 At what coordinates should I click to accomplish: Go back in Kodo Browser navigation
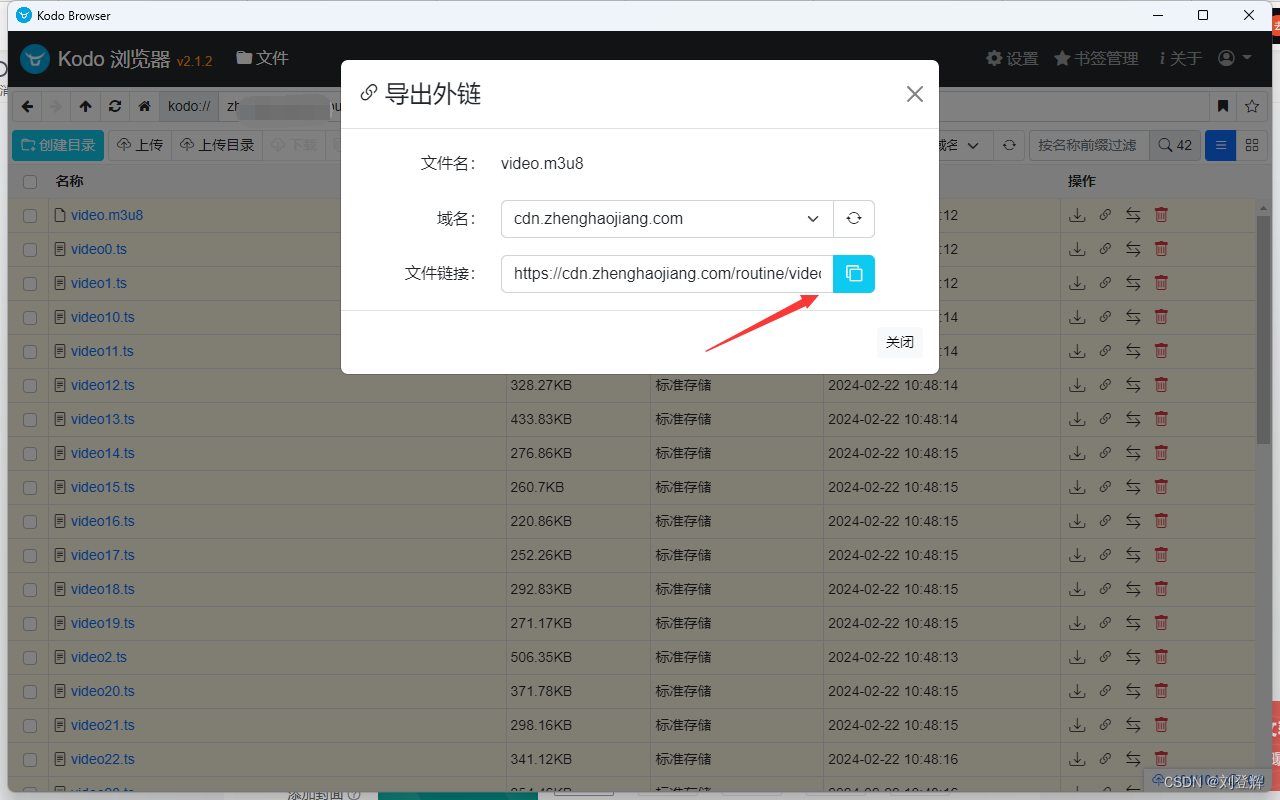point(27,106)
